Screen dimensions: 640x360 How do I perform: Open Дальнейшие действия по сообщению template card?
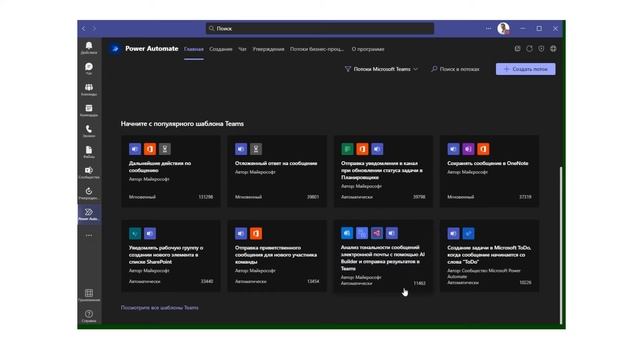171,171
